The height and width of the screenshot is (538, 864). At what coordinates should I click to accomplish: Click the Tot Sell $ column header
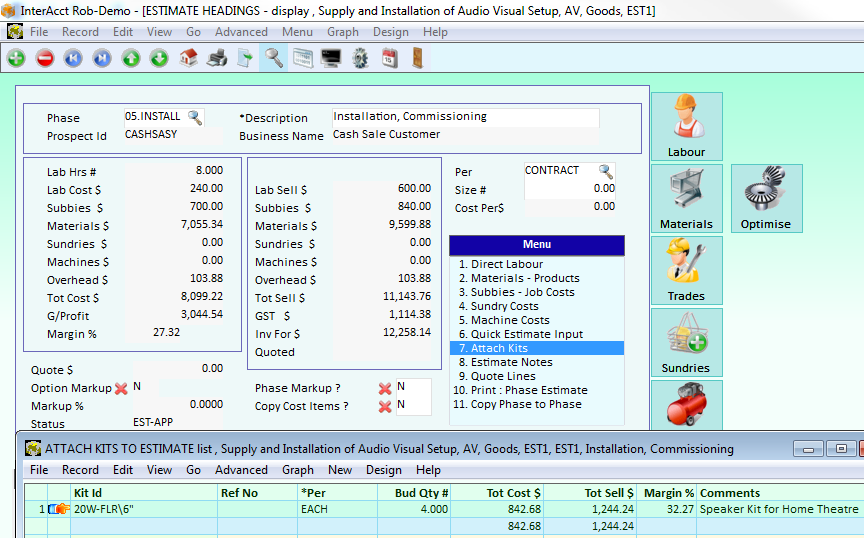click(x=590, y=493)
